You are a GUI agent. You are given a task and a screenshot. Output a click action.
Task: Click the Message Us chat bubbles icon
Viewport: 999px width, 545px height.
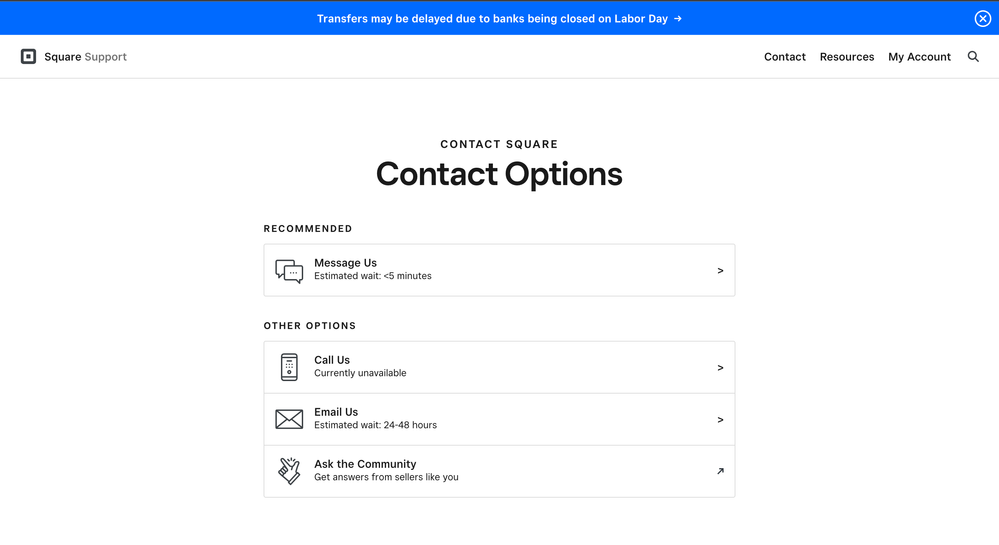(289, 271)
